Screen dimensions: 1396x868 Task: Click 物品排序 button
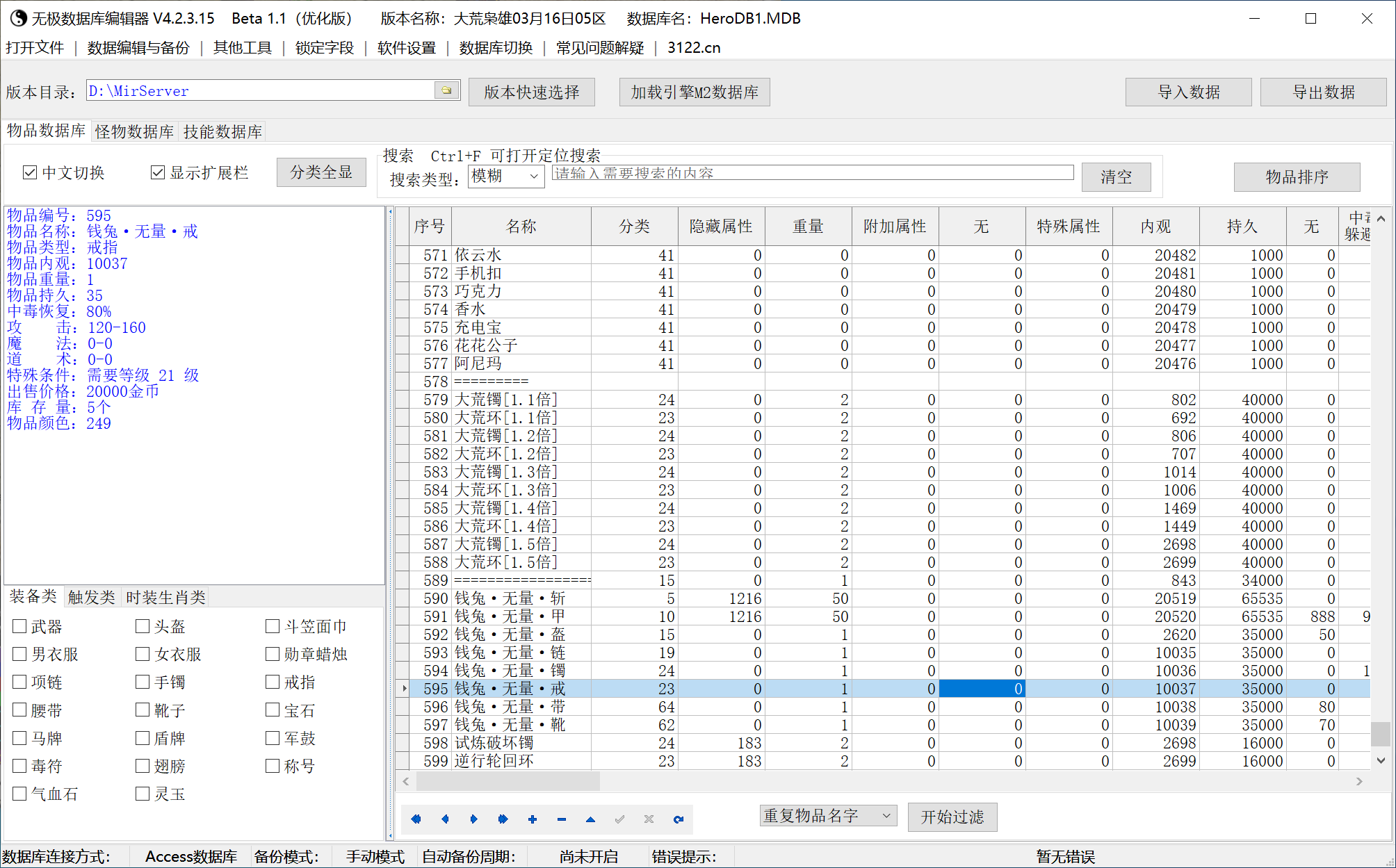point(1297,177)
